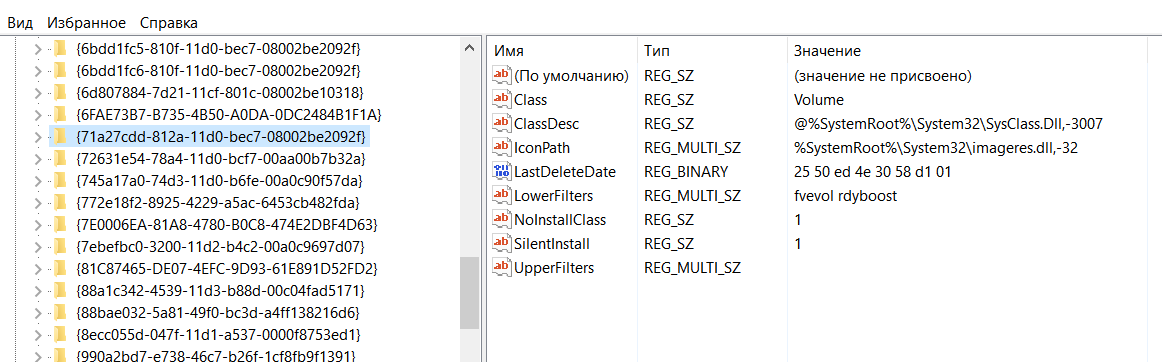Click string icon of LowerFilters value
The width and height of the screenshot is (1162, 362).
(502, 195)
